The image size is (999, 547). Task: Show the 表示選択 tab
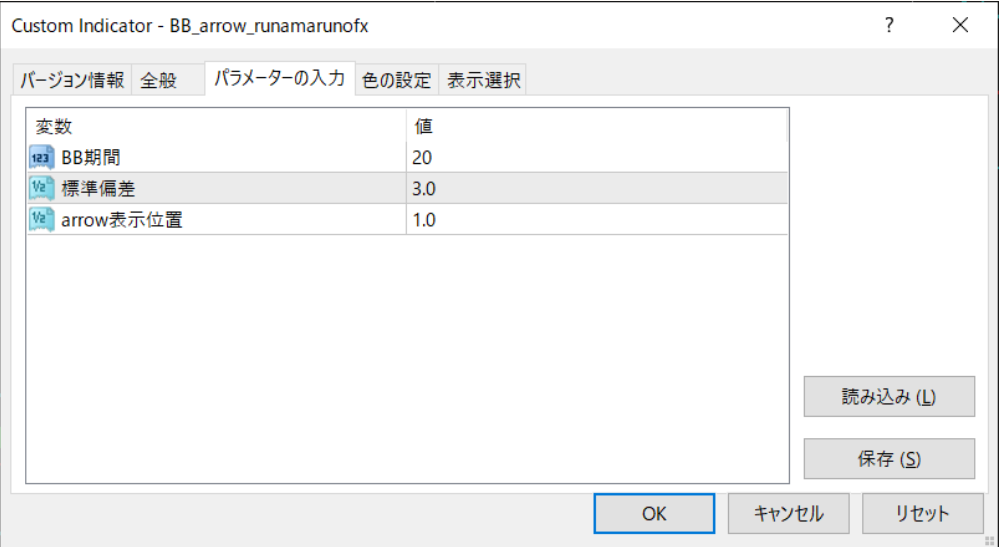click(483, 81)
